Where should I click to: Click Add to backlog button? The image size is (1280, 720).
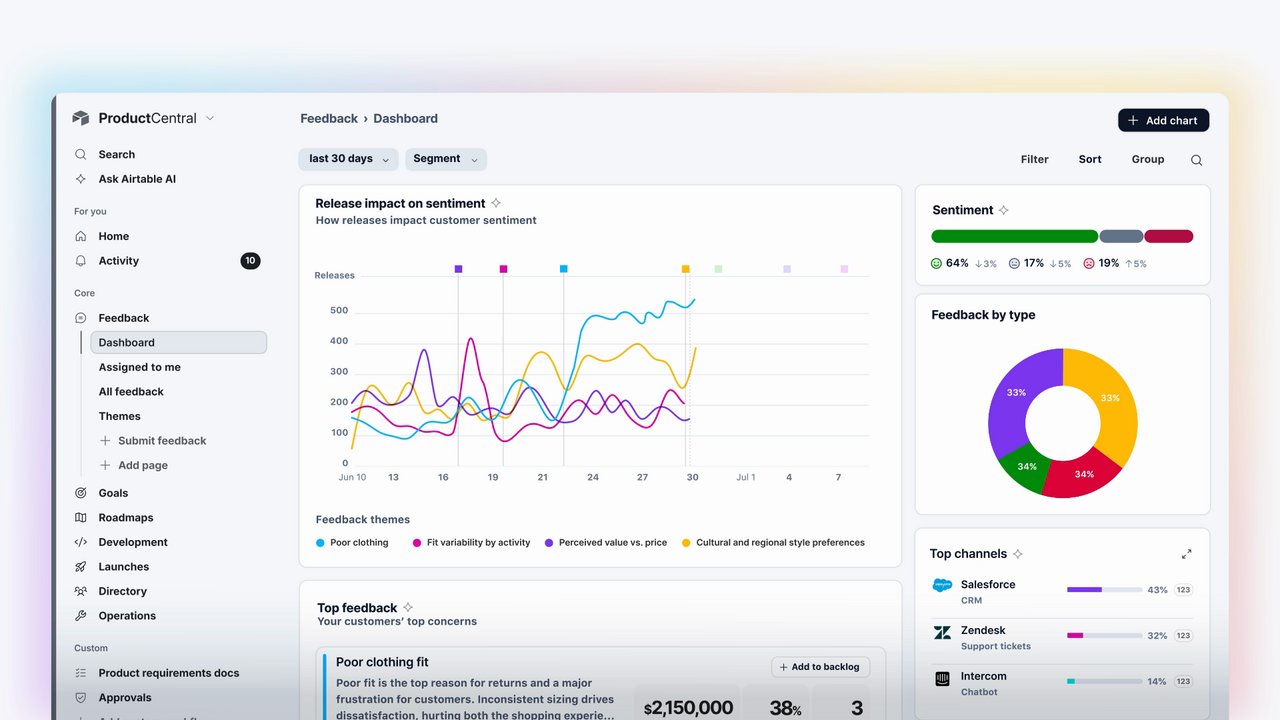(x=821, y=667)
